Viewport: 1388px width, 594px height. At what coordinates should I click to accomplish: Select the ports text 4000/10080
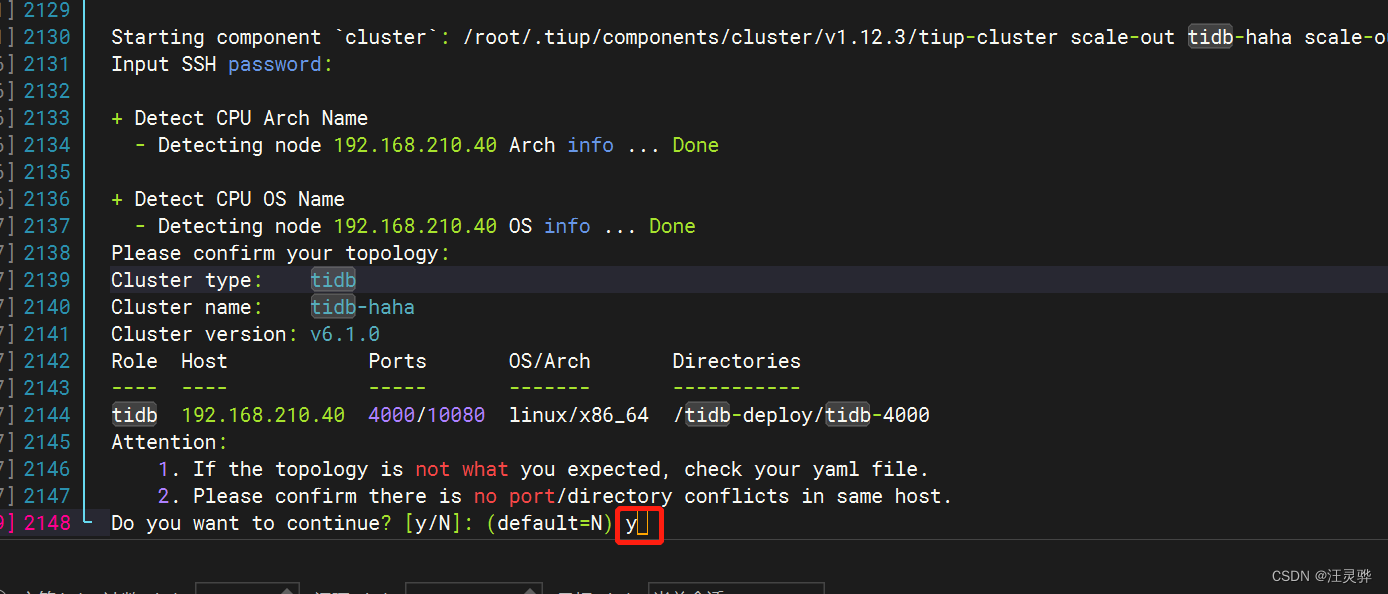[426, 414]
